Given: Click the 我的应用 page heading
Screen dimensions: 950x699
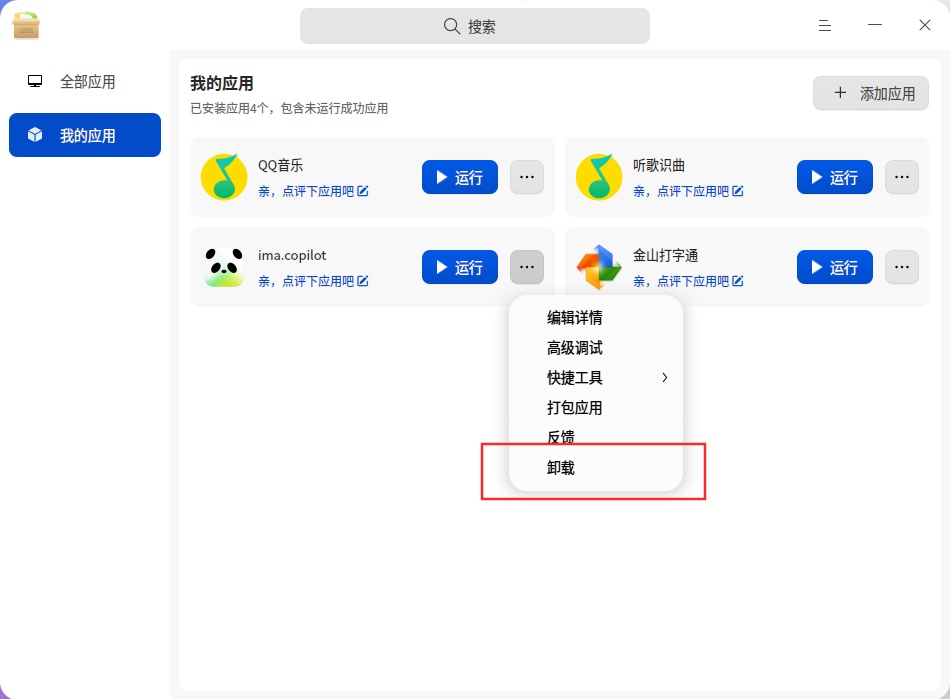Looking at the screenshot, I should (x=222, y=83).
